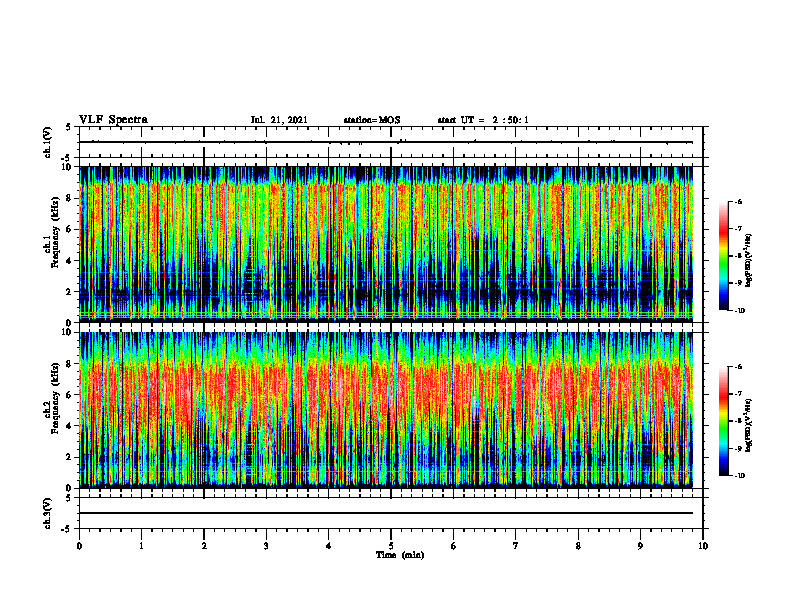Click the "-6" label on ch.2 color bar
This screenshot has width=792, height=612.
[738, 367]
